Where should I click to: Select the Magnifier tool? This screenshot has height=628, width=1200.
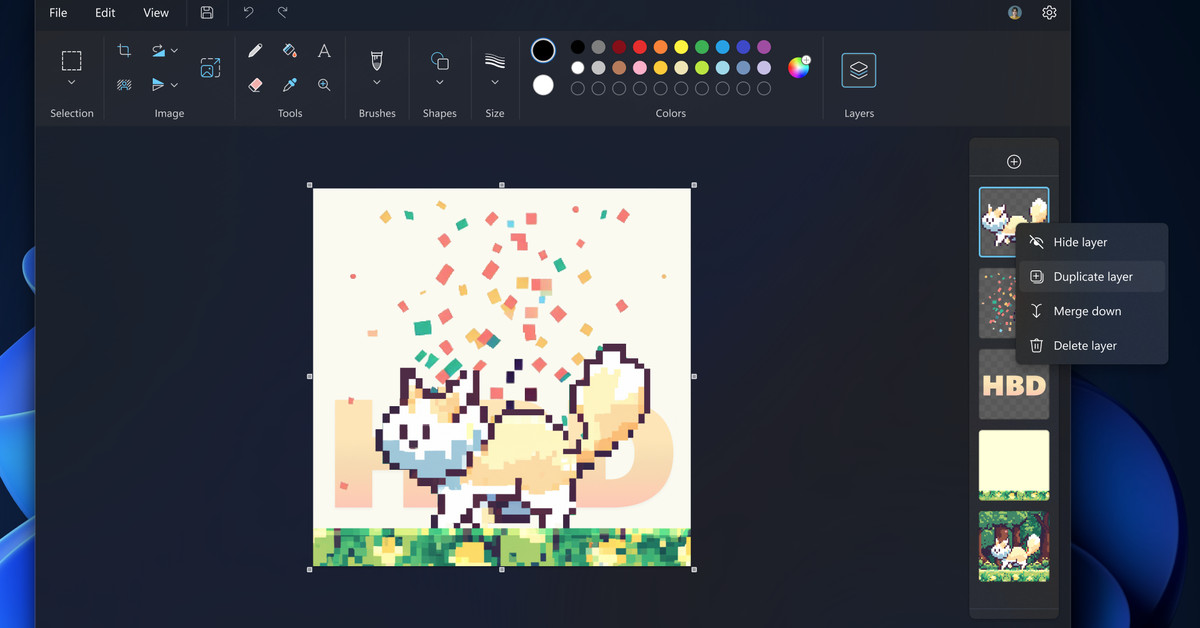coord(324,85)
